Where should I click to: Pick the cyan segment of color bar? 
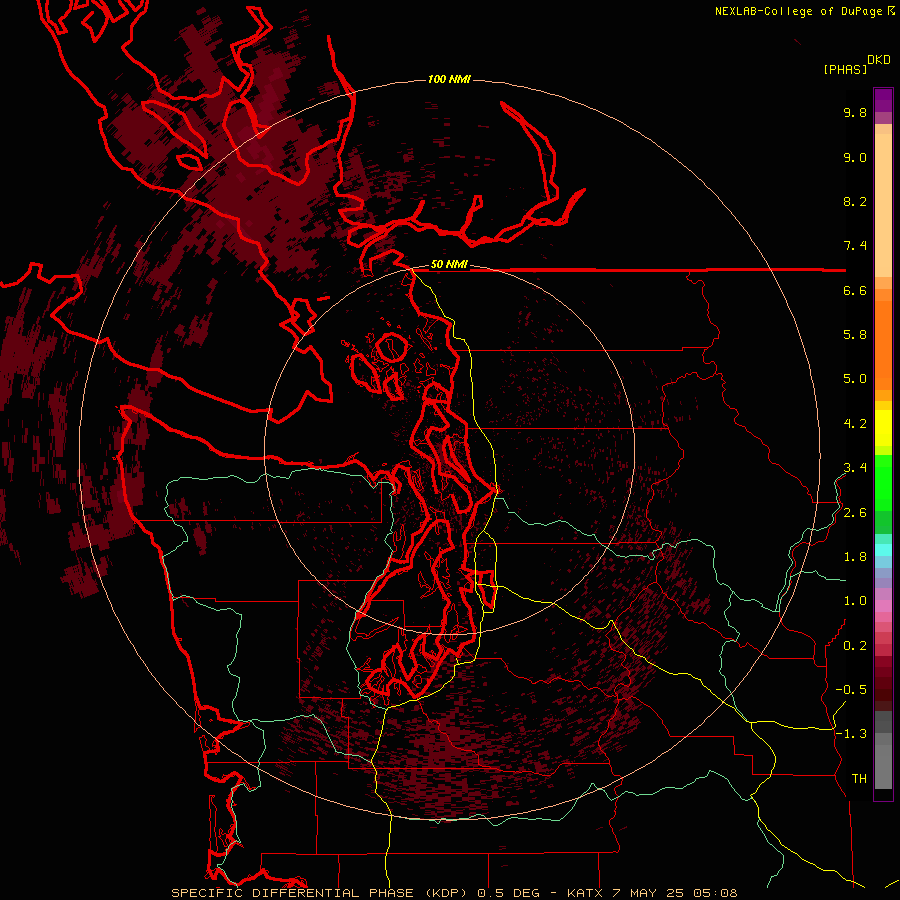[x=883, y=549]
